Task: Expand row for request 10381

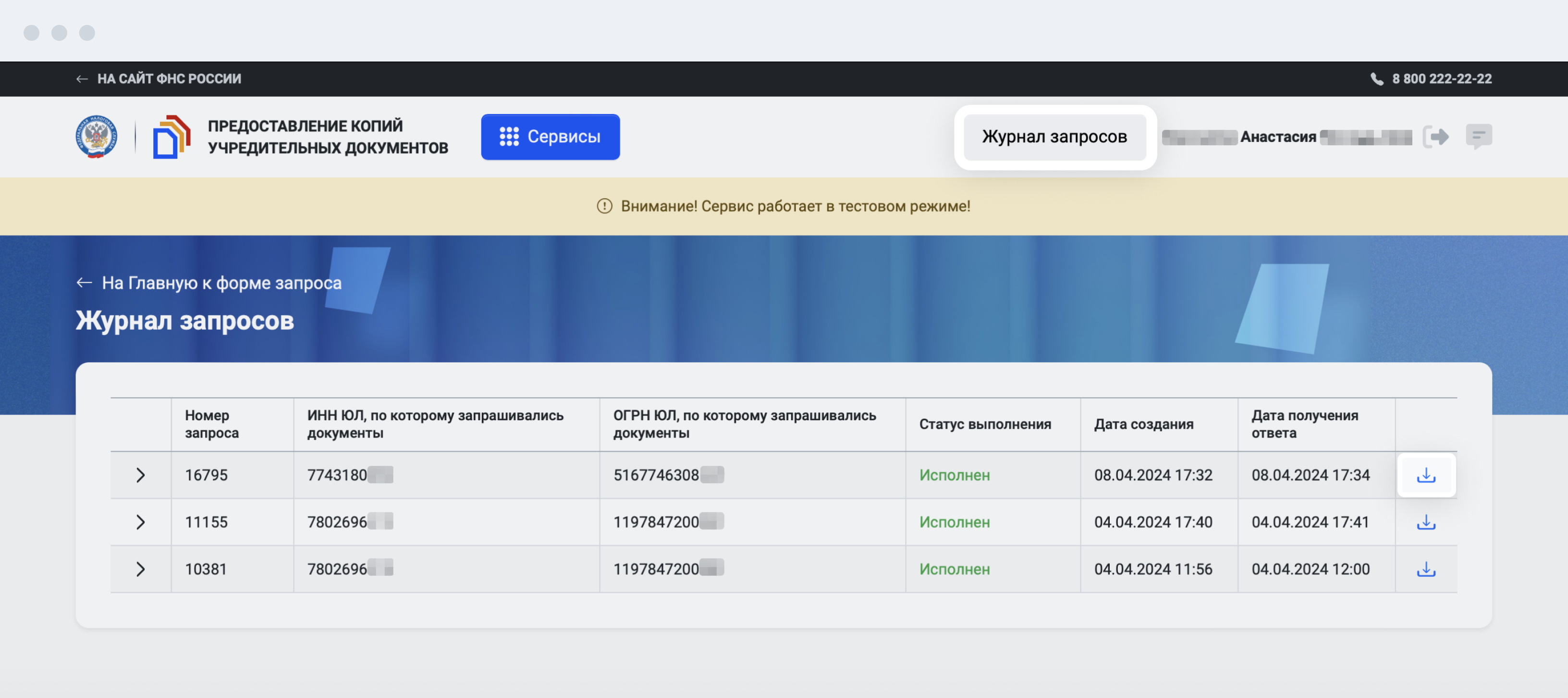Action: [x=140, y=569]
